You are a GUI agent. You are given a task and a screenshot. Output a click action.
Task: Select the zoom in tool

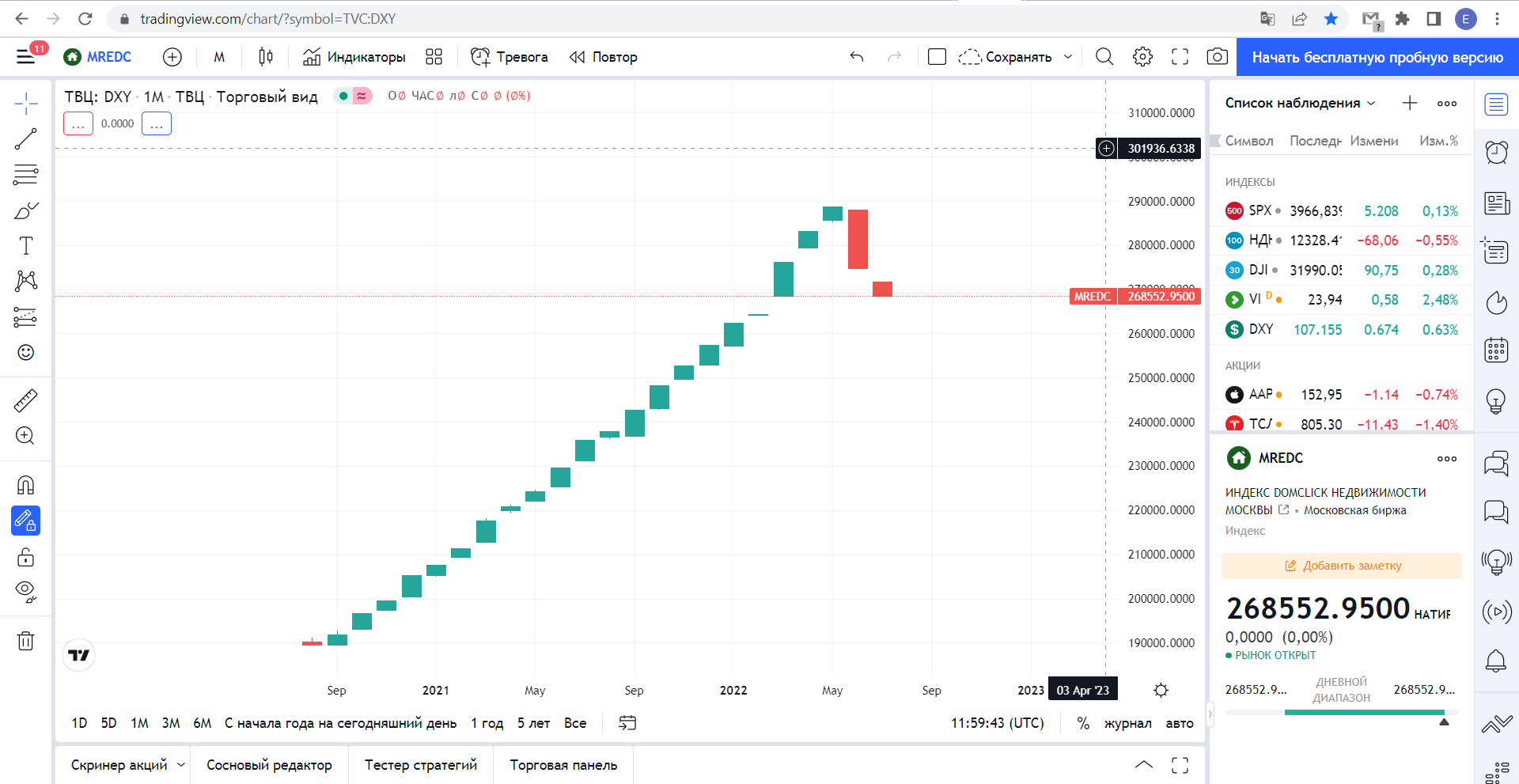26,436
